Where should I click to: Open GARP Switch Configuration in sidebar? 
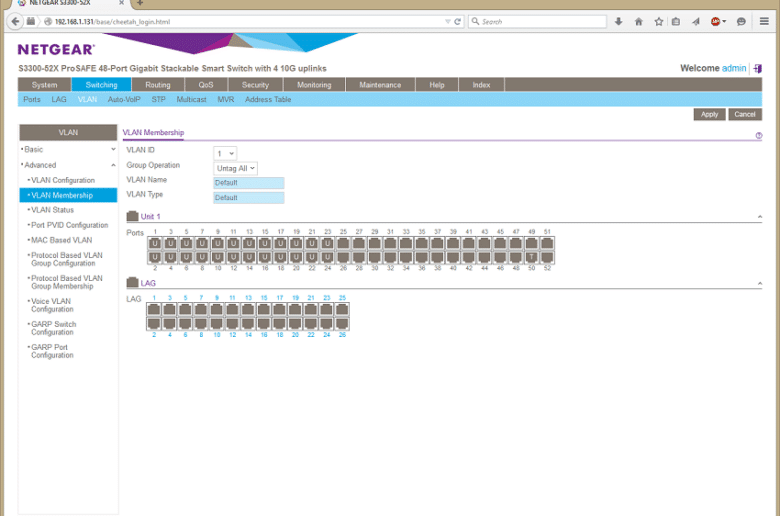(53, 328)
